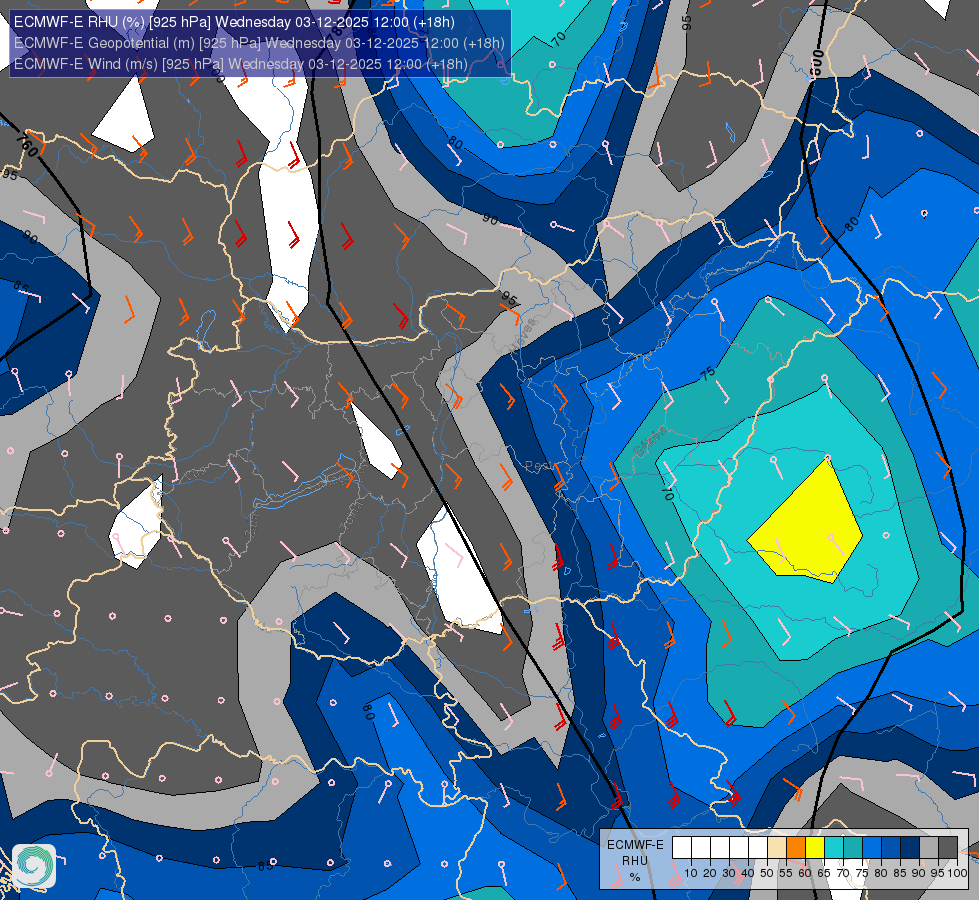Select the ECMWF-E Wind (m/s) layer title line
Viewport: 979px width, 900px height.
pyautogui.click(x=240, y=64)
